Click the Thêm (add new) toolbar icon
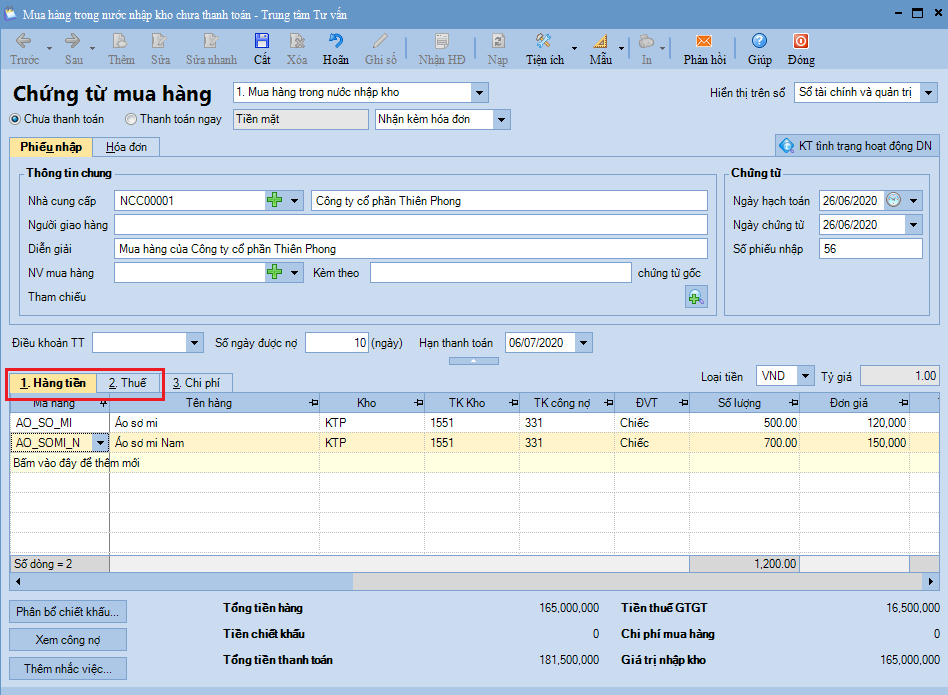This screenshot has width=948, height=695. (120, 41)
